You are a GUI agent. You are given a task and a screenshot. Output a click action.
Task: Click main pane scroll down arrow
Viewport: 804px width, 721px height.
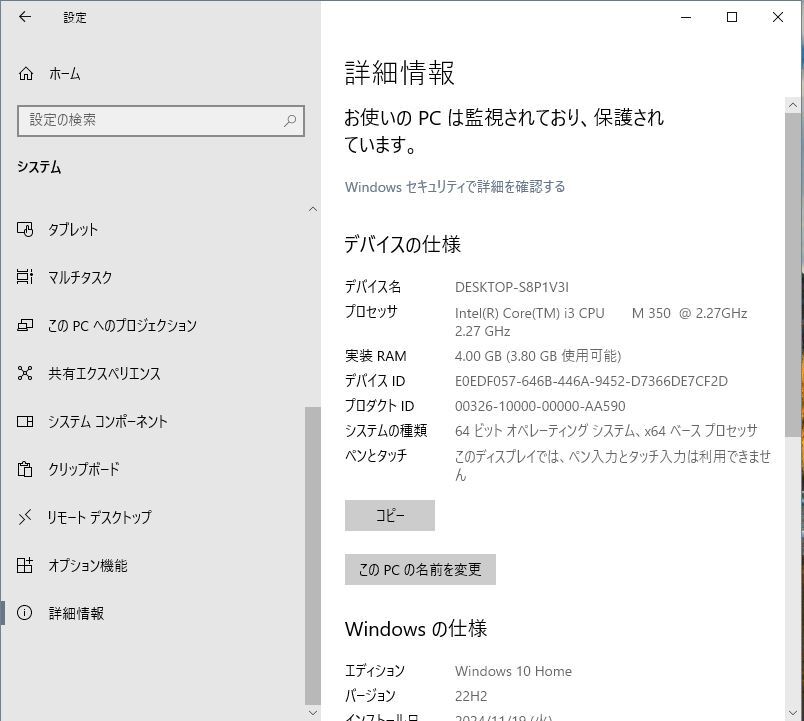(793, 712)
